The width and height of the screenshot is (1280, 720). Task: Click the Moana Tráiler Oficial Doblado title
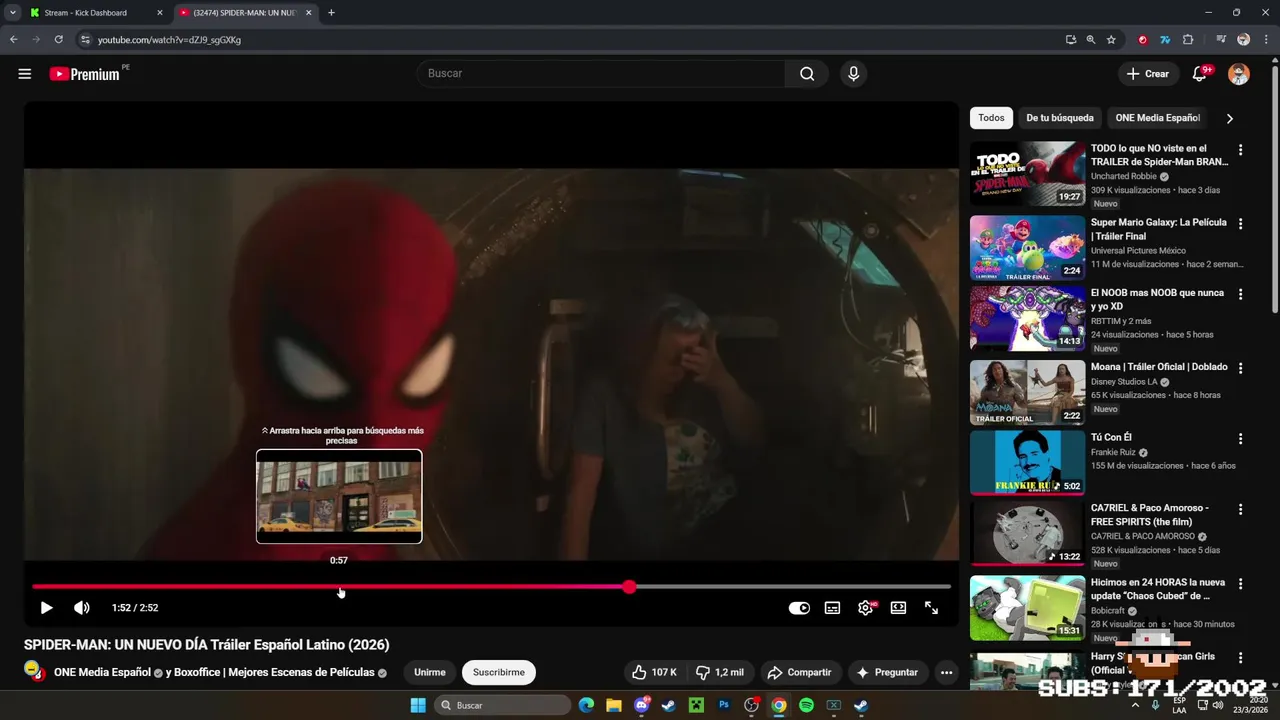(x=1159, y=367)
